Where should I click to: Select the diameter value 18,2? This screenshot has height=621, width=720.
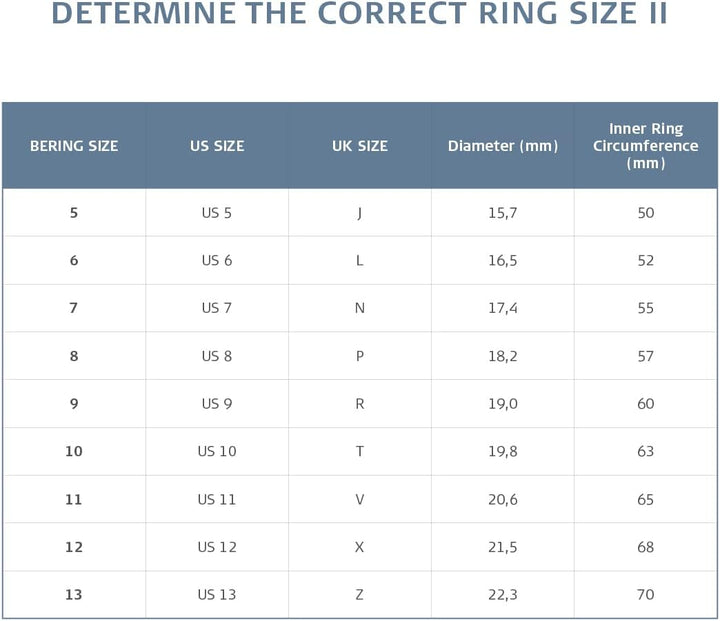(502, 356)
